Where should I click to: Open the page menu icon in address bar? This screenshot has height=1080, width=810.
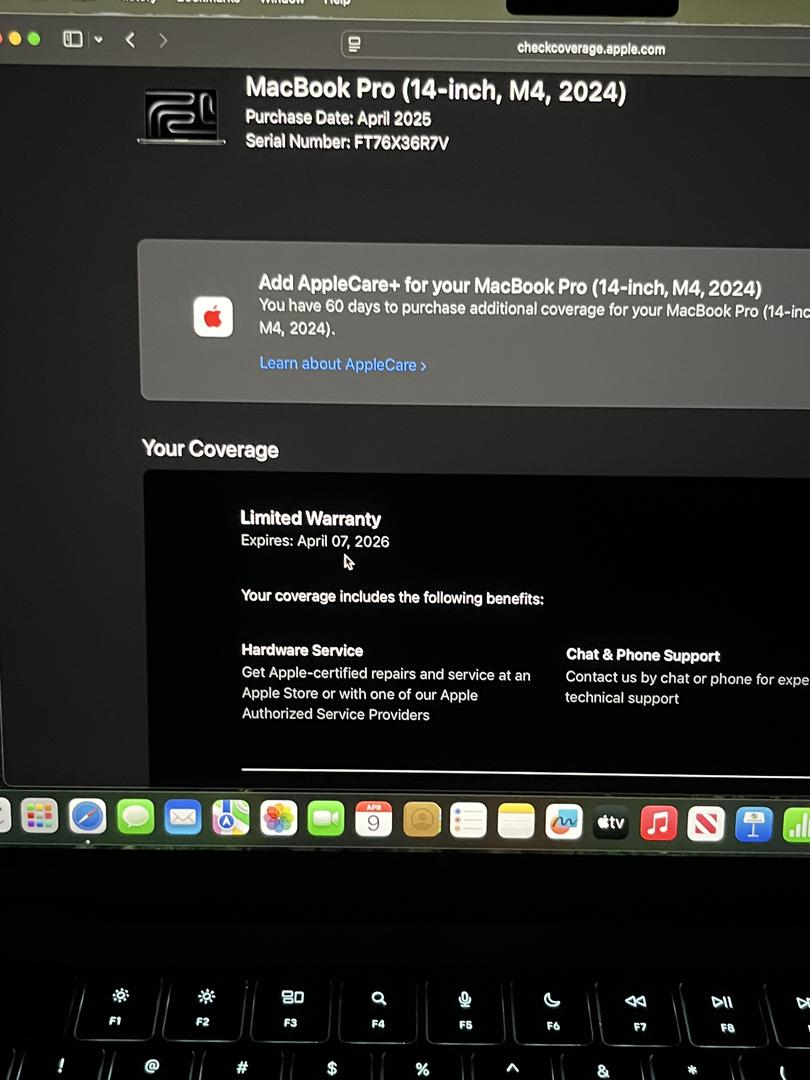tap(355, 45)
